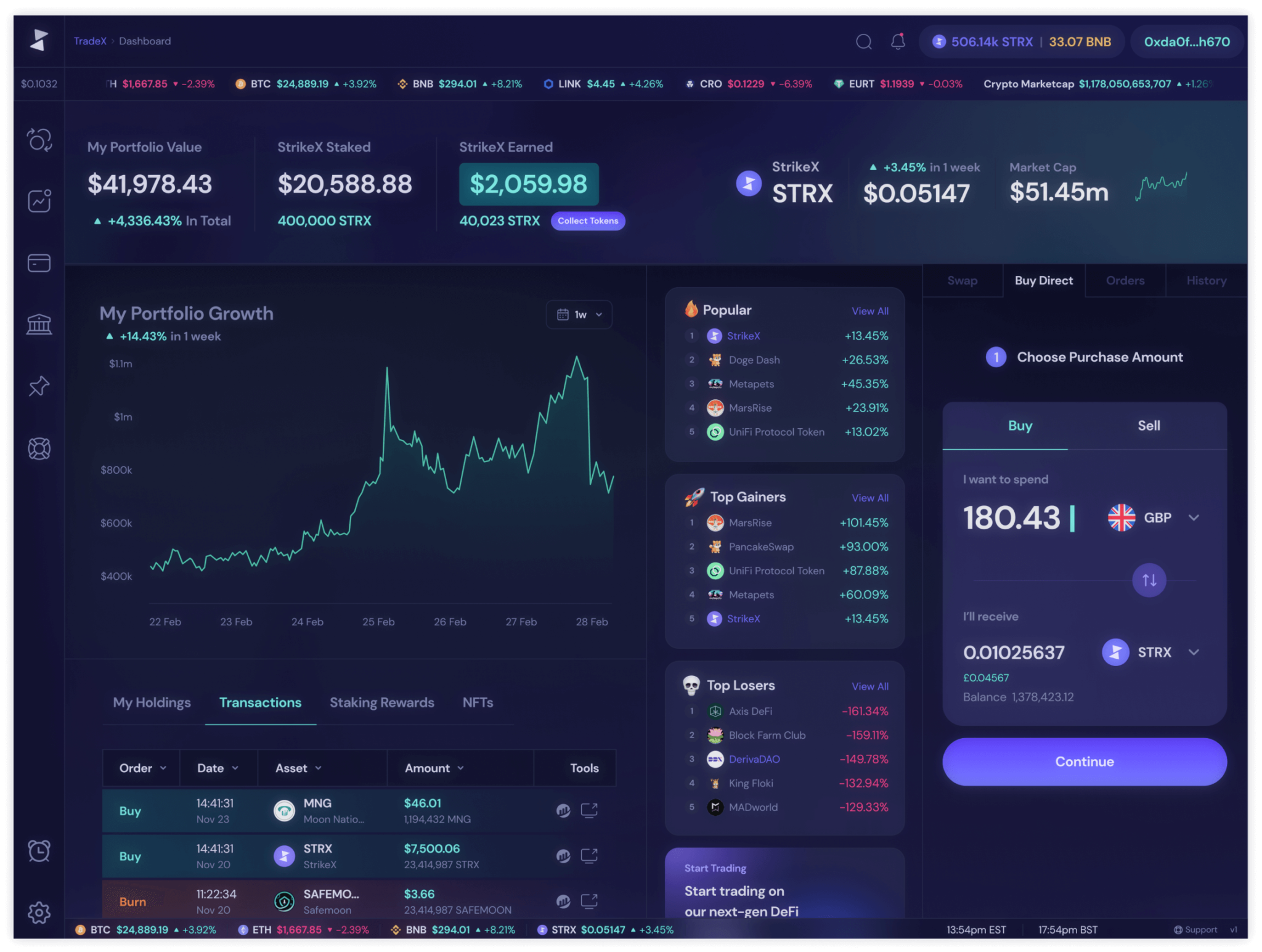Open the History tab in the trade panel
Screen dimensions: 1262x952
pyautogui.click(x=1206, y=280)
